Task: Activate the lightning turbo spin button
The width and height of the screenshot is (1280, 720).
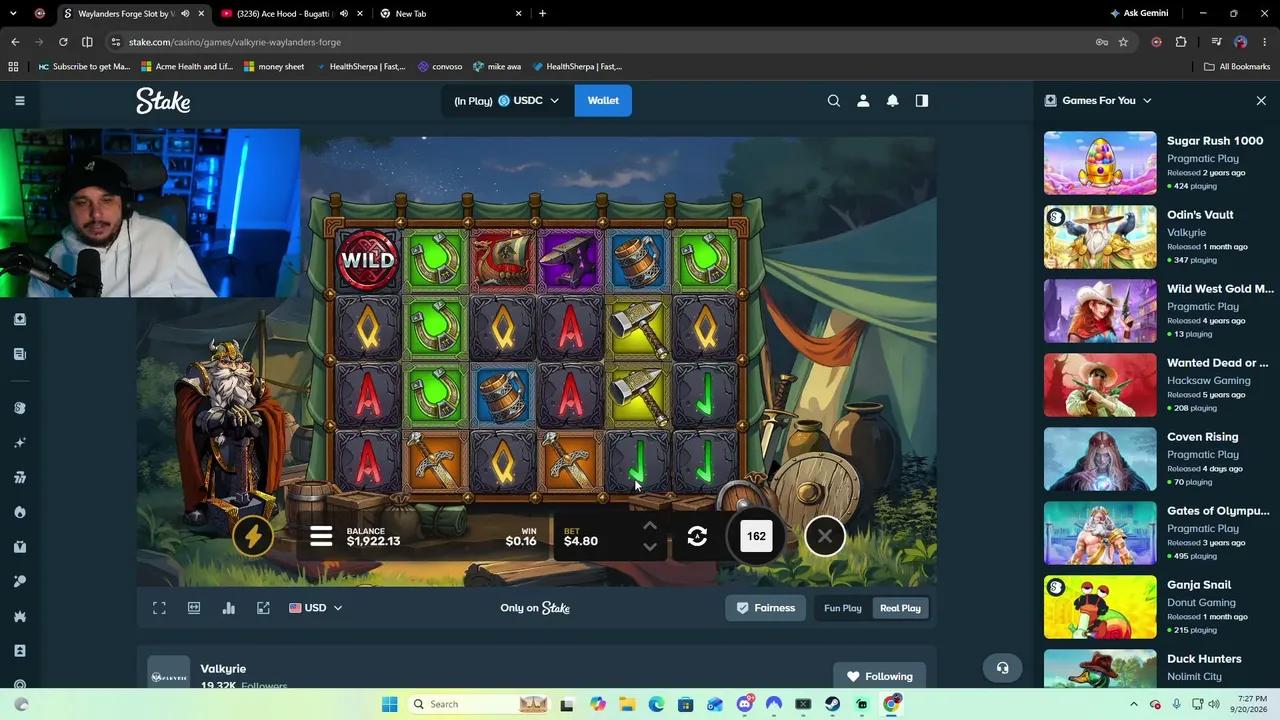Action: point(253,537)
